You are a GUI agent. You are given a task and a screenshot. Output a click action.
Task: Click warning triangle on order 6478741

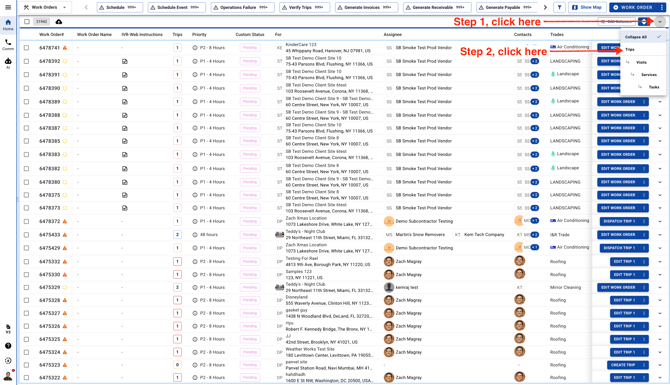point(65,48)
